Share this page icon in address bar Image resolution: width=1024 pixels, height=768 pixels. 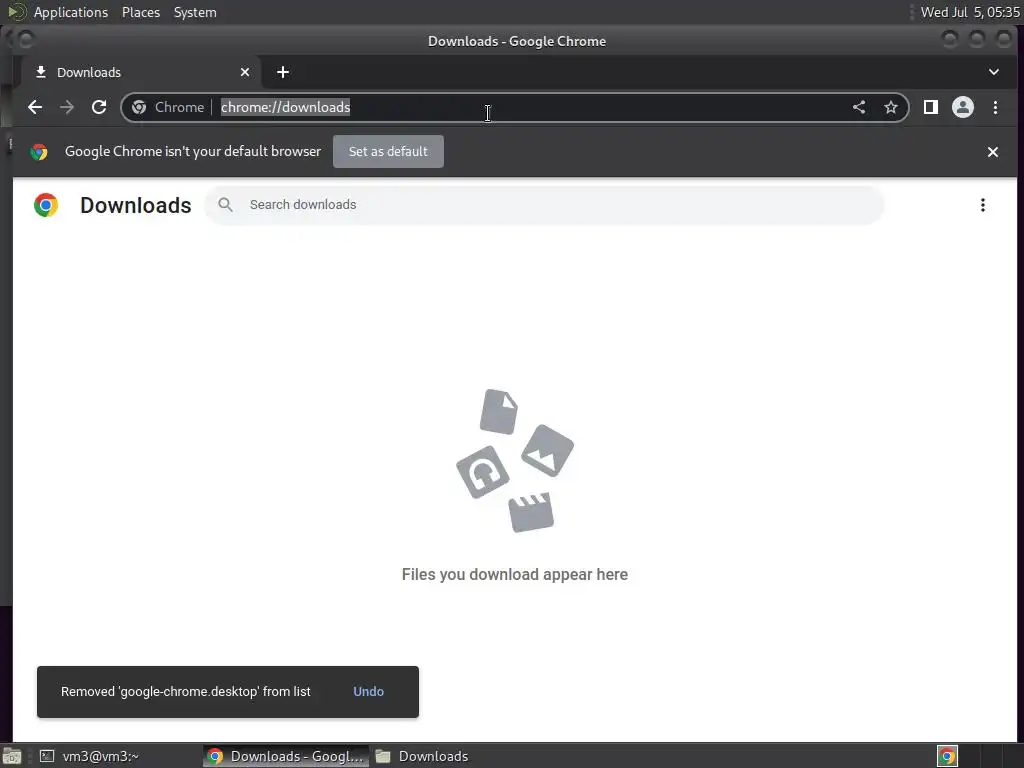pos(859,107)
